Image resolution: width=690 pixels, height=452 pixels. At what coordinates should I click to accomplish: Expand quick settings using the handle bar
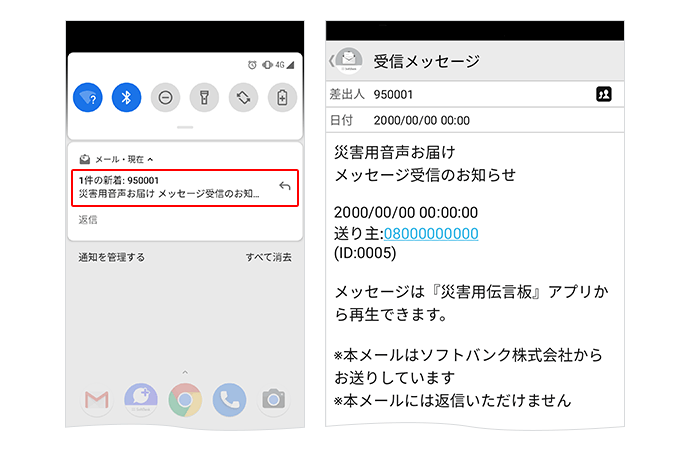[185, 128]
